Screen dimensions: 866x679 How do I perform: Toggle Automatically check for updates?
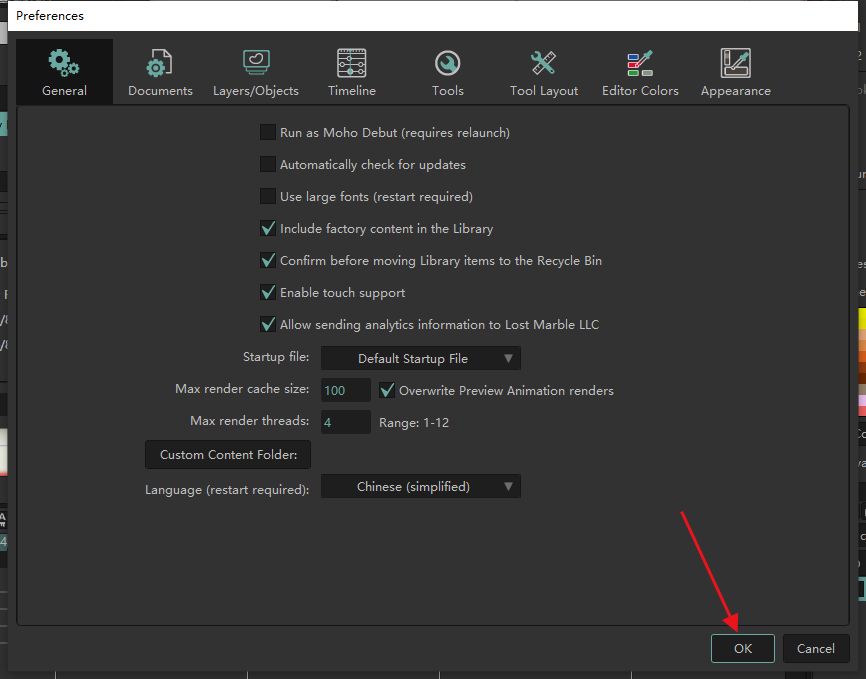tap(268, 164)
